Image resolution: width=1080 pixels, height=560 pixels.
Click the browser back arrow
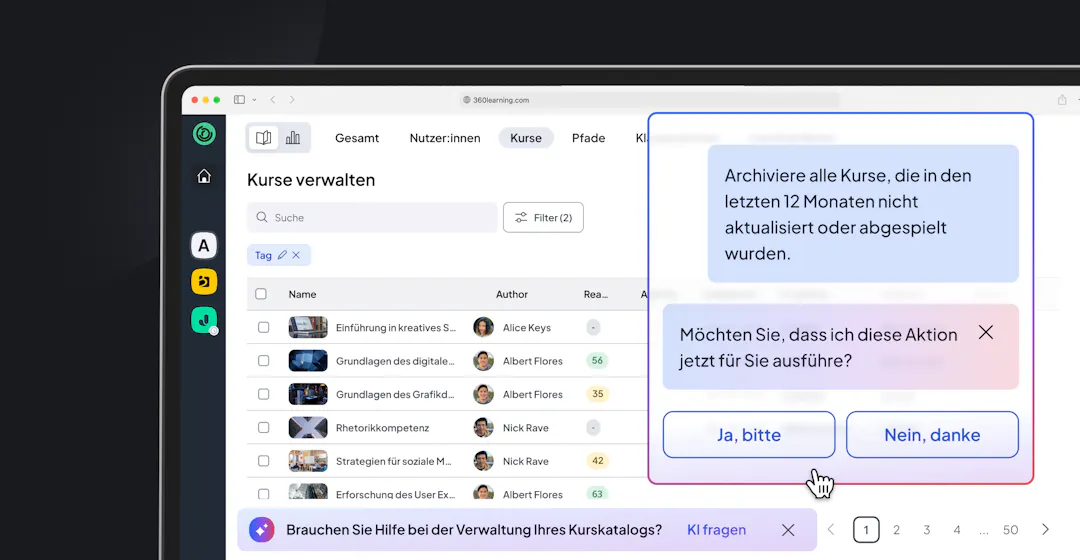click(x=273, y=100)
